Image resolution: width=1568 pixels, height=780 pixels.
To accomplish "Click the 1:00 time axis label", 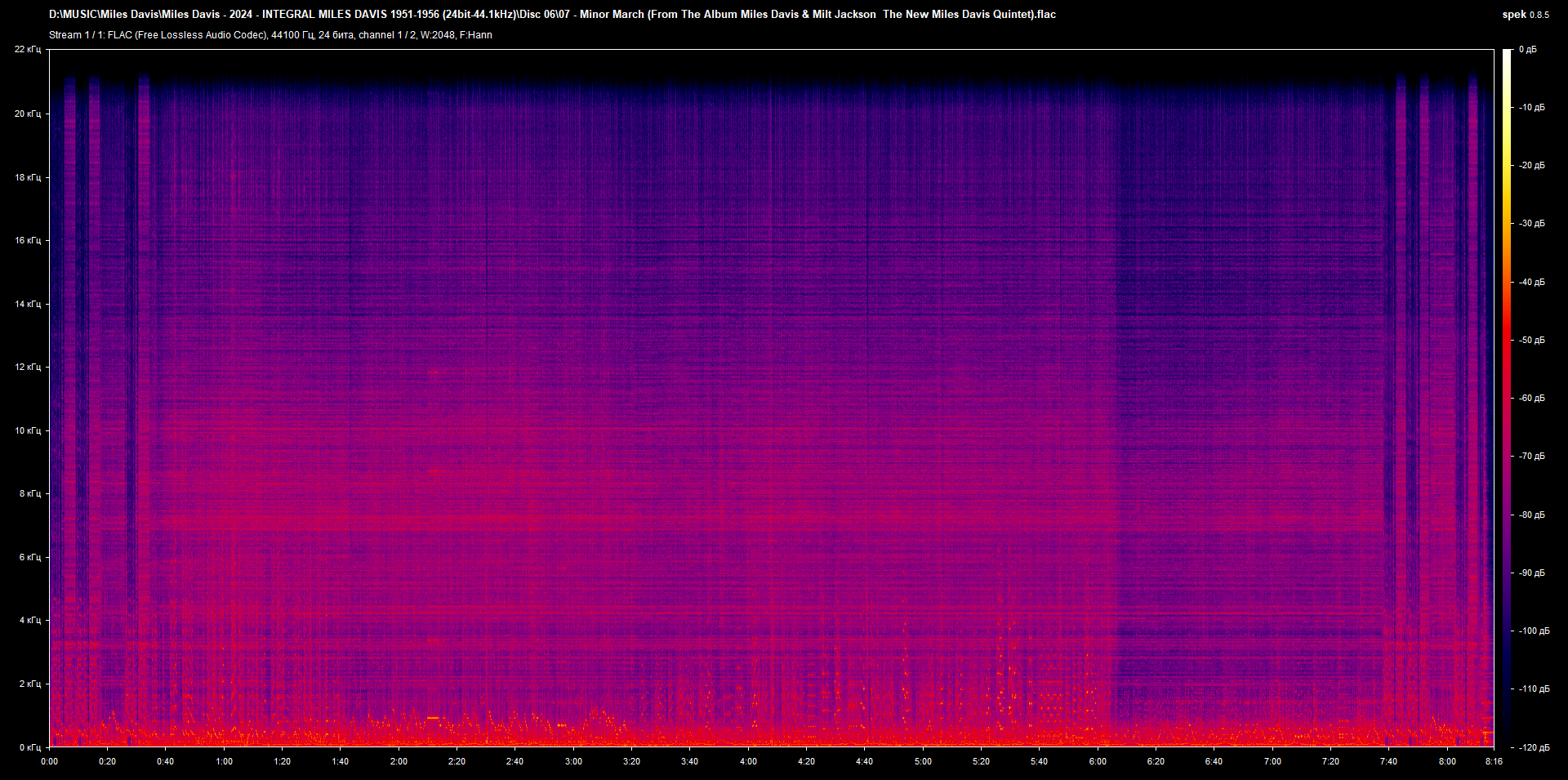I will 224,761.
